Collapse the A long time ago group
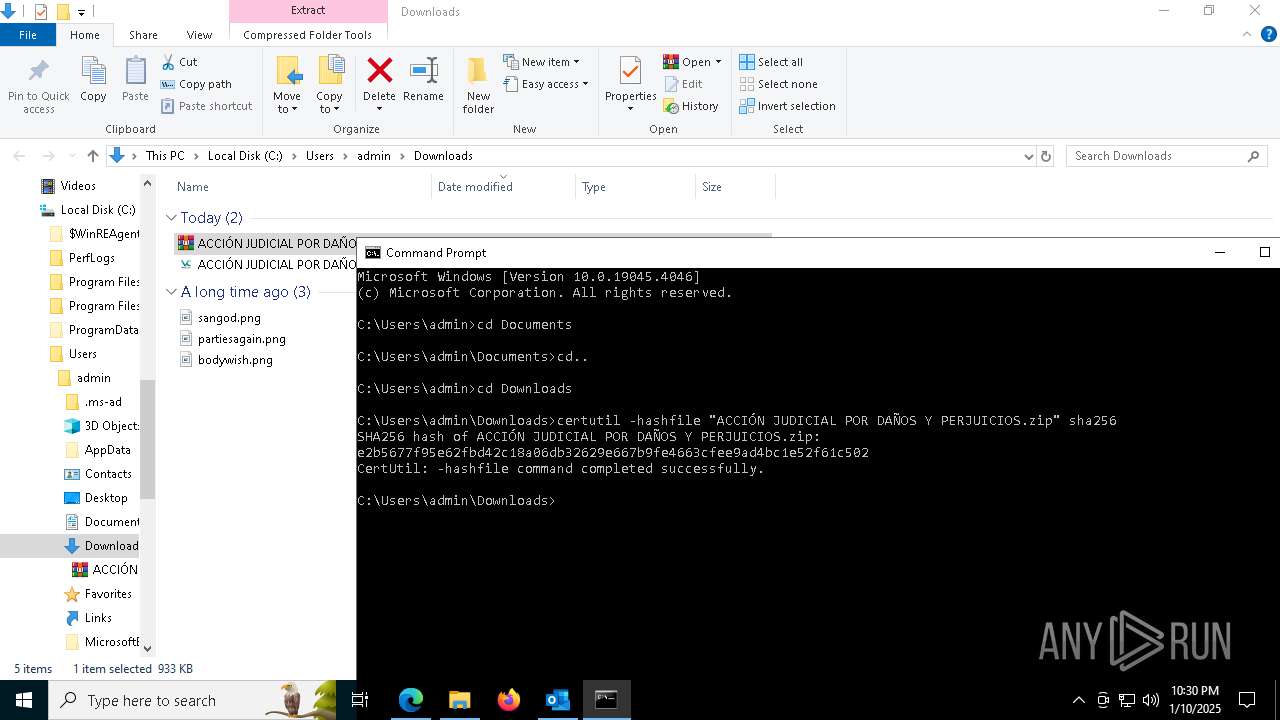Image resolution: width=1280 pixels, height=720 pixels. (172, 292)
